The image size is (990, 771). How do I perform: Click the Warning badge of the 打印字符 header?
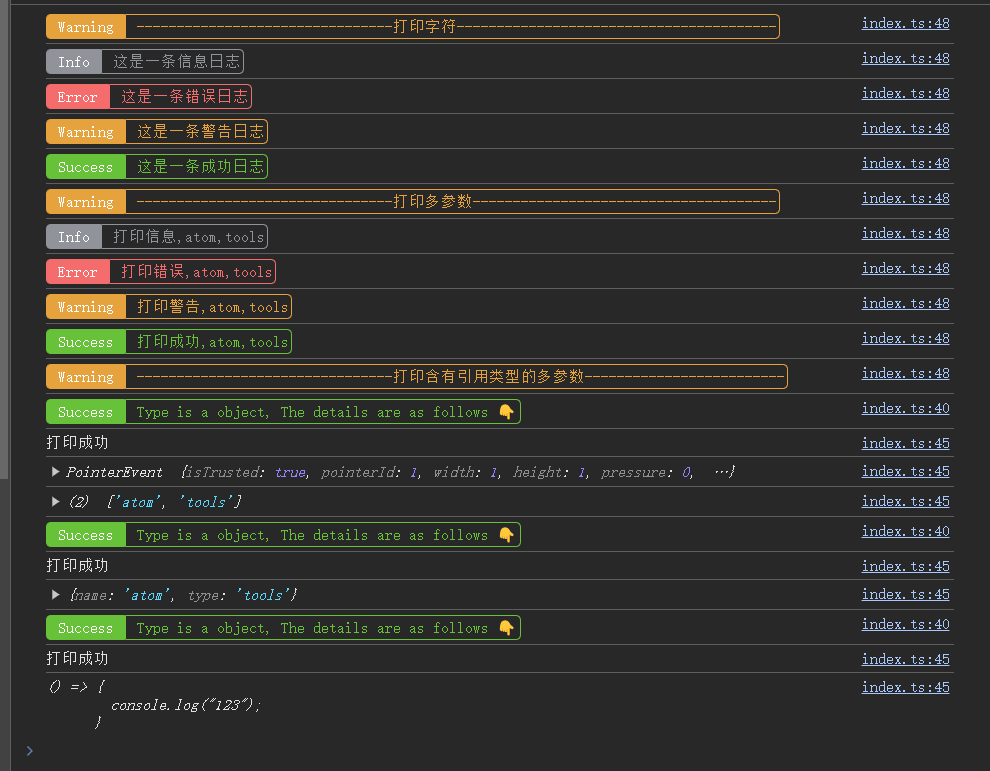click(x=86, y=27)
